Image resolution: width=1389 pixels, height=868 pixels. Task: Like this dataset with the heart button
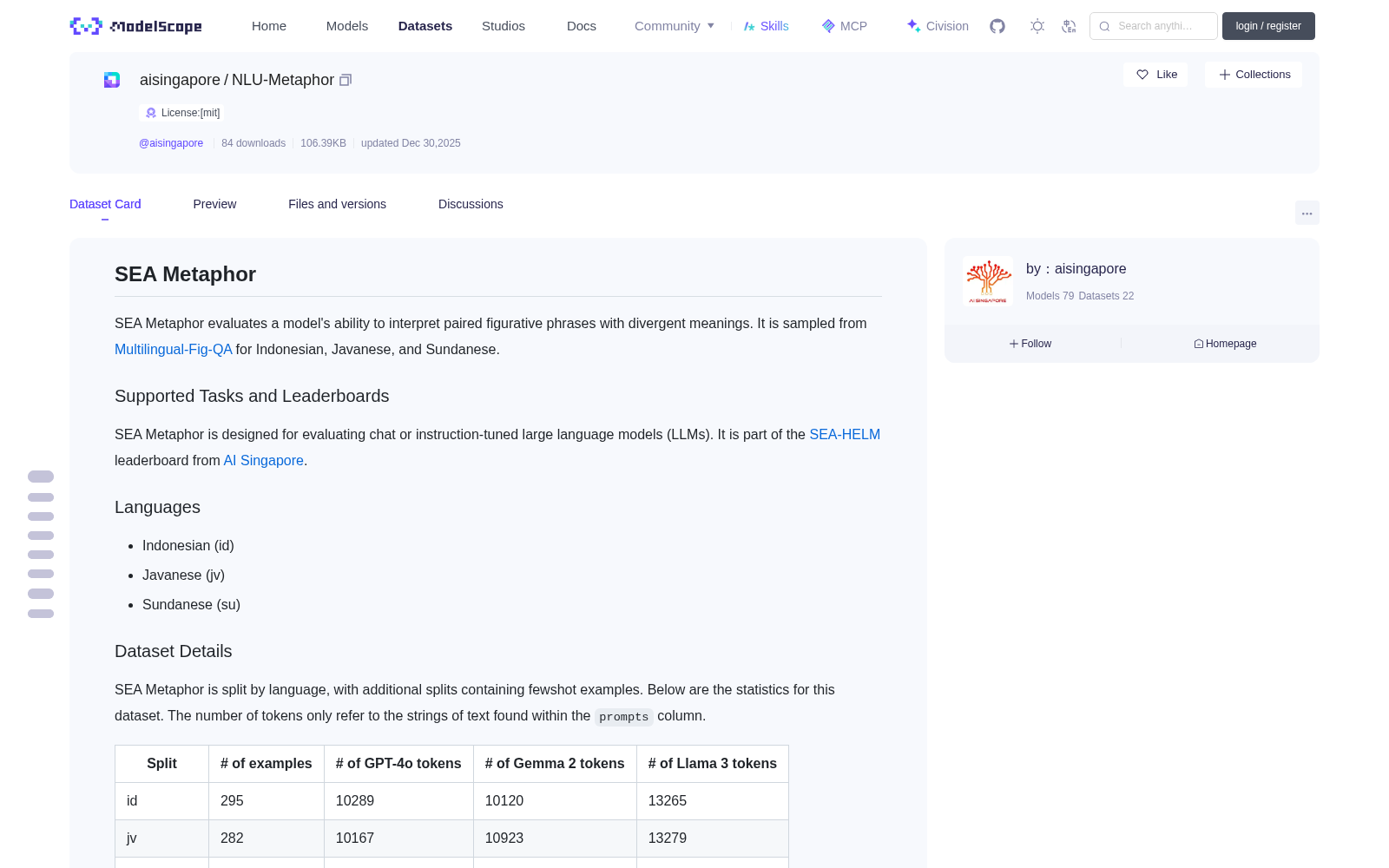point(1155,75)
